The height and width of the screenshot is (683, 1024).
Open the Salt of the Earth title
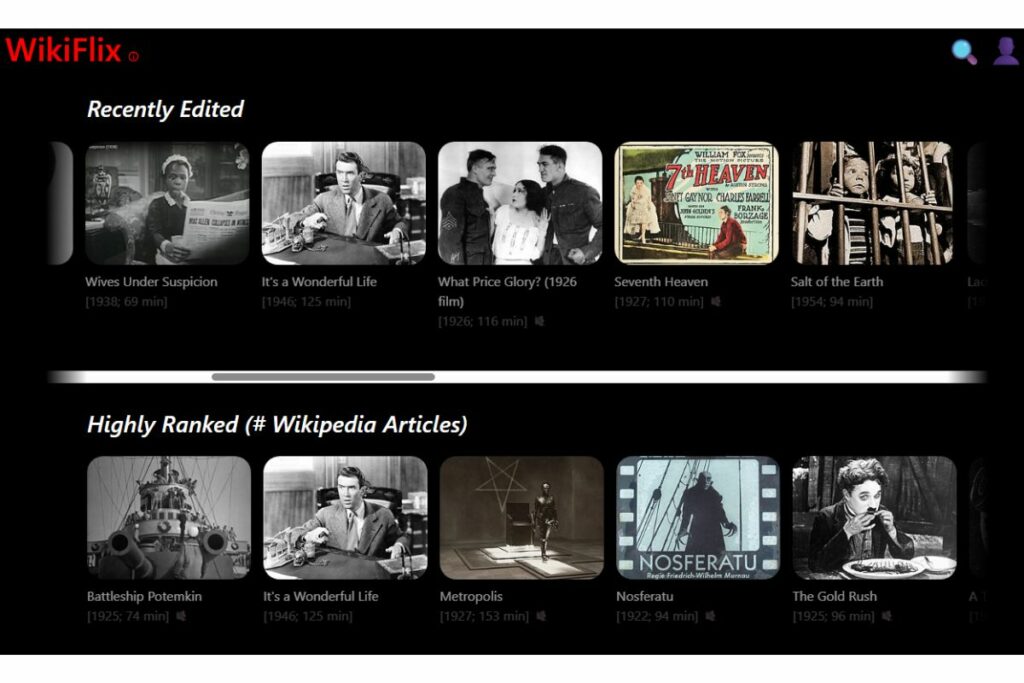pos(837,281)
